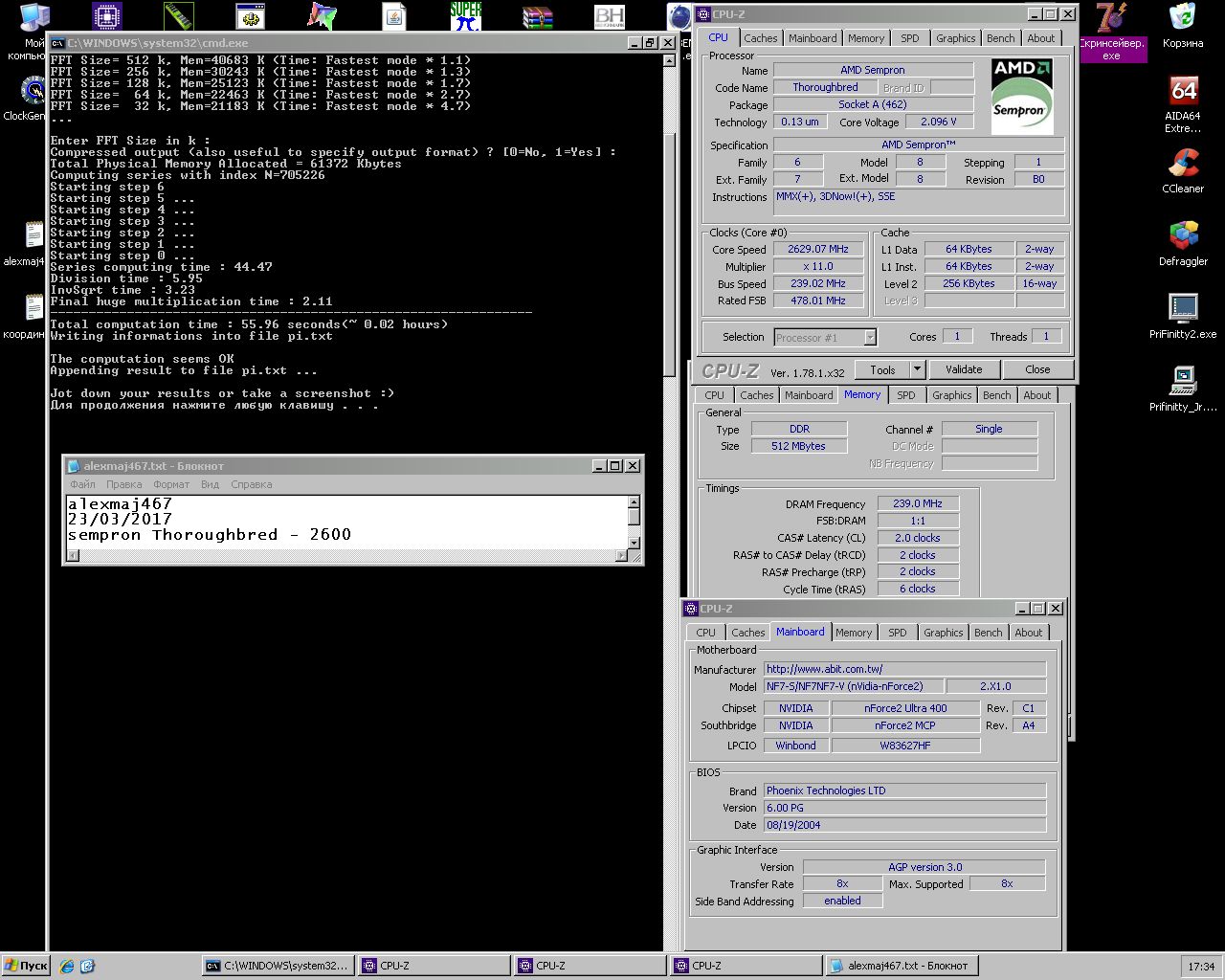Open Graphics tab in top CPU-Z
1225x980 pixels.
[956, 38]
